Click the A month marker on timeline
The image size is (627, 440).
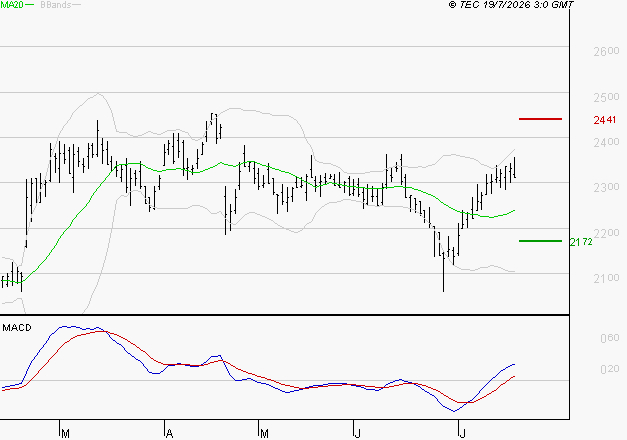170,434
